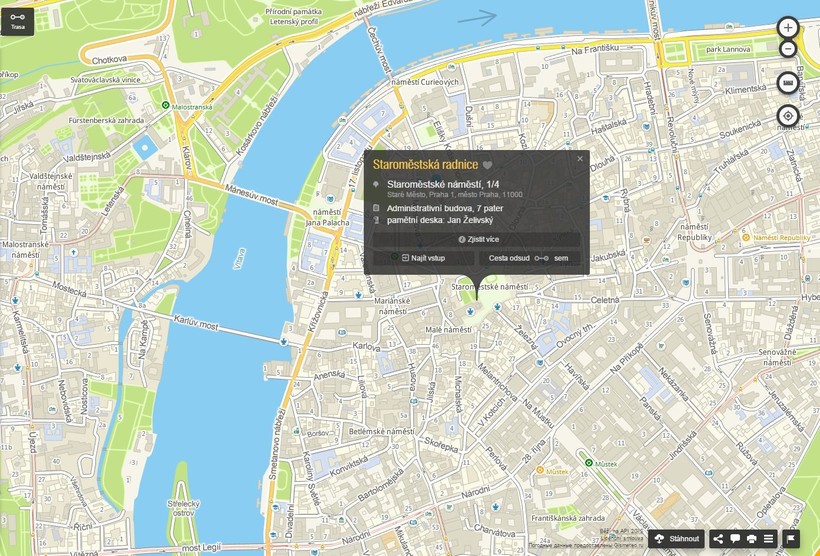The image size is (820, 556).
Task: Activate the ruler distance tool
Action: (788, 83)
